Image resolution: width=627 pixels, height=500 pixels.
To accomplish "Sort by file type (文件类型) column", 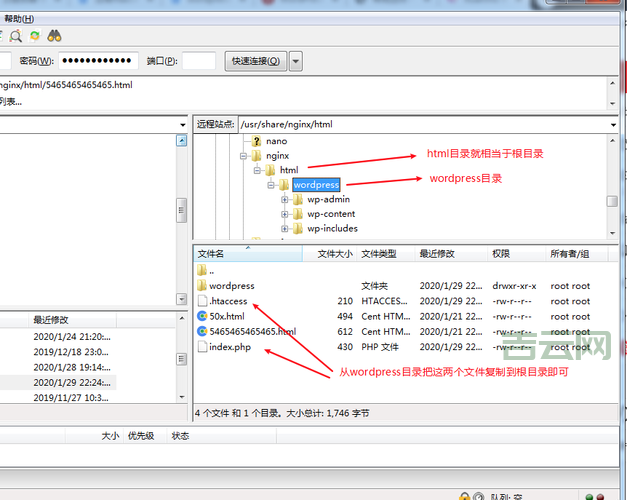I will click(x=385, y=254).
